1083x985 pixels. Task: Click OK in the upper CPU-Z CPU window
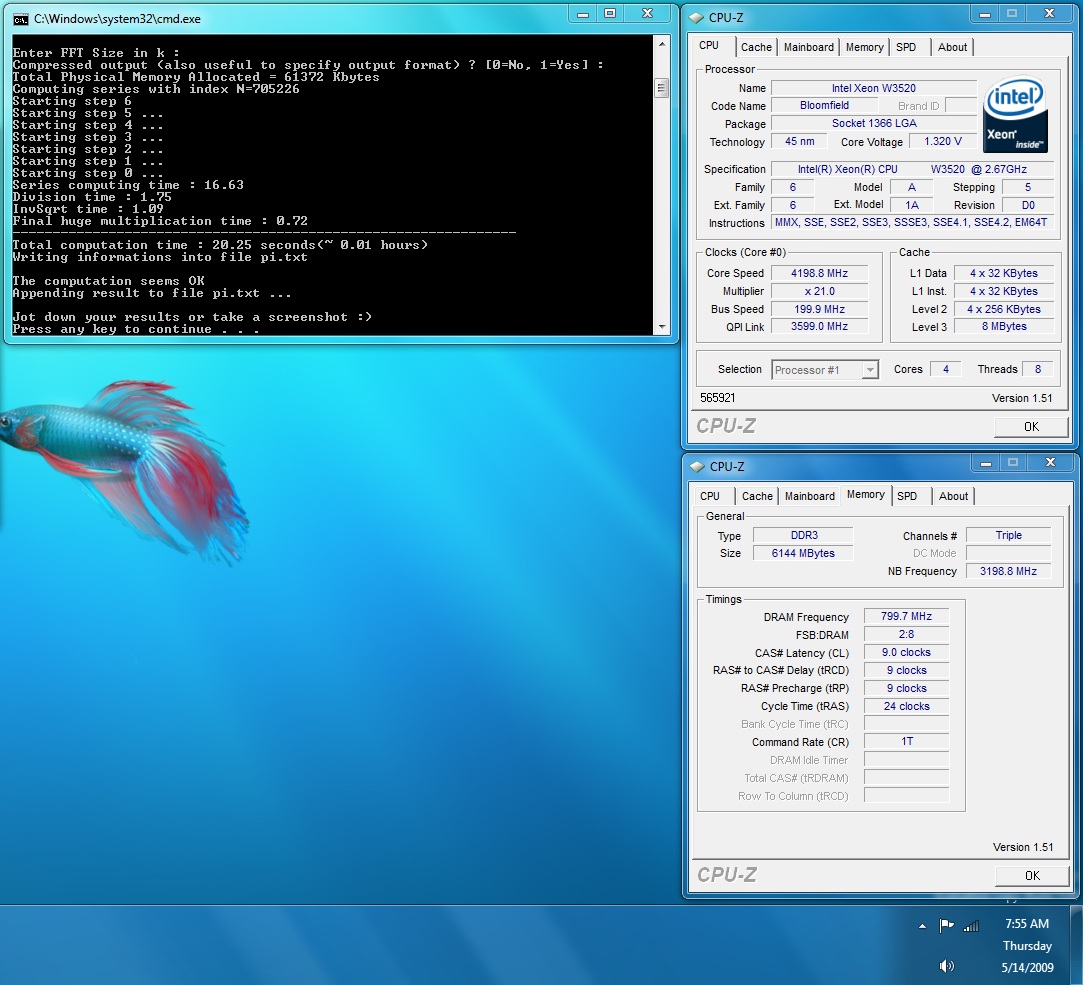coord(1031,427)
